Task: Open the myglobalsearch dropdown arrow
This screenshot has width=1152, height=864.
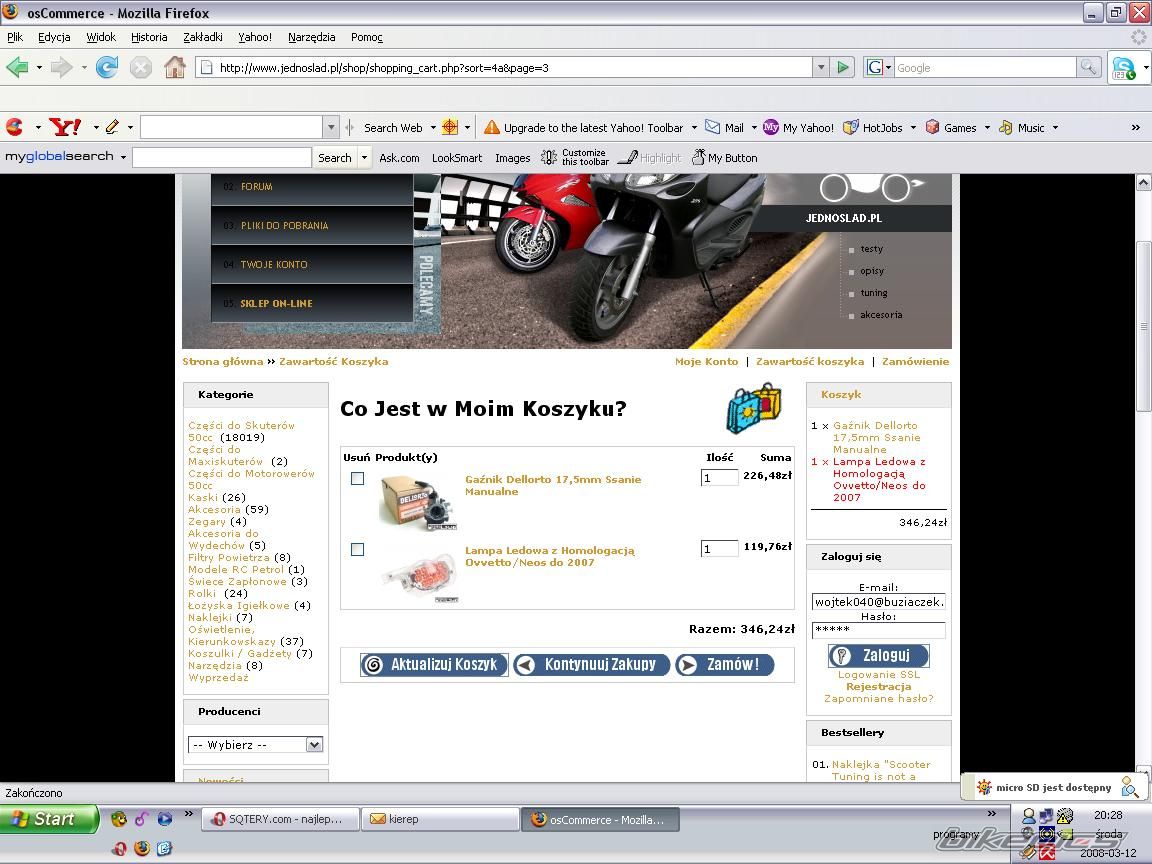Action: 123,157
